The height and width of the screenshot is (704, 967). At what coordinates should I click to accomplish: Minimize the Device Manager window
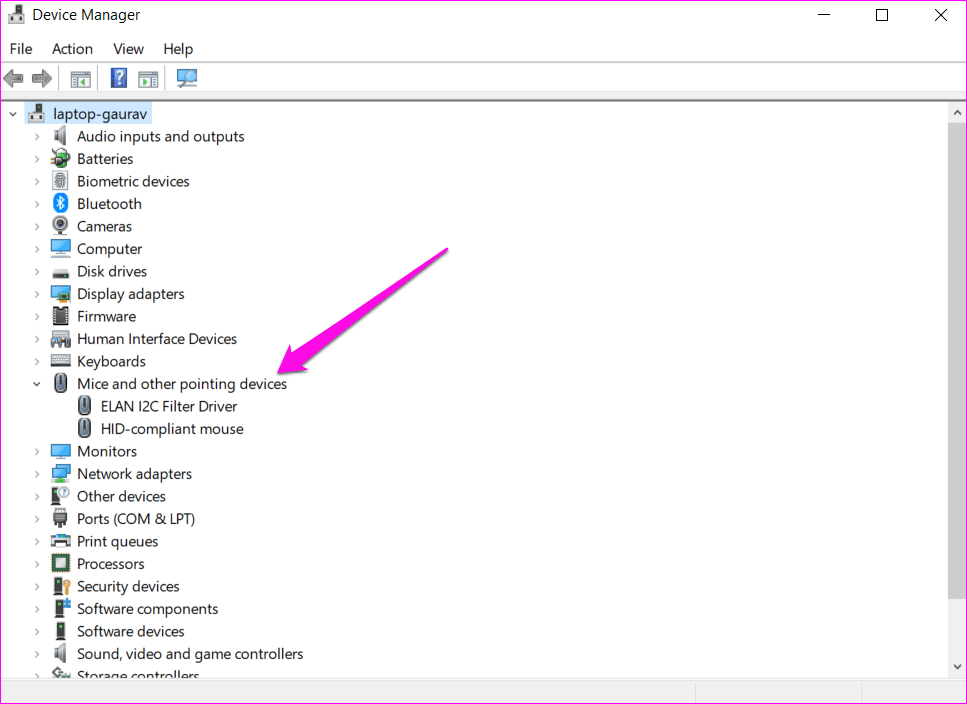pos(824,15)
